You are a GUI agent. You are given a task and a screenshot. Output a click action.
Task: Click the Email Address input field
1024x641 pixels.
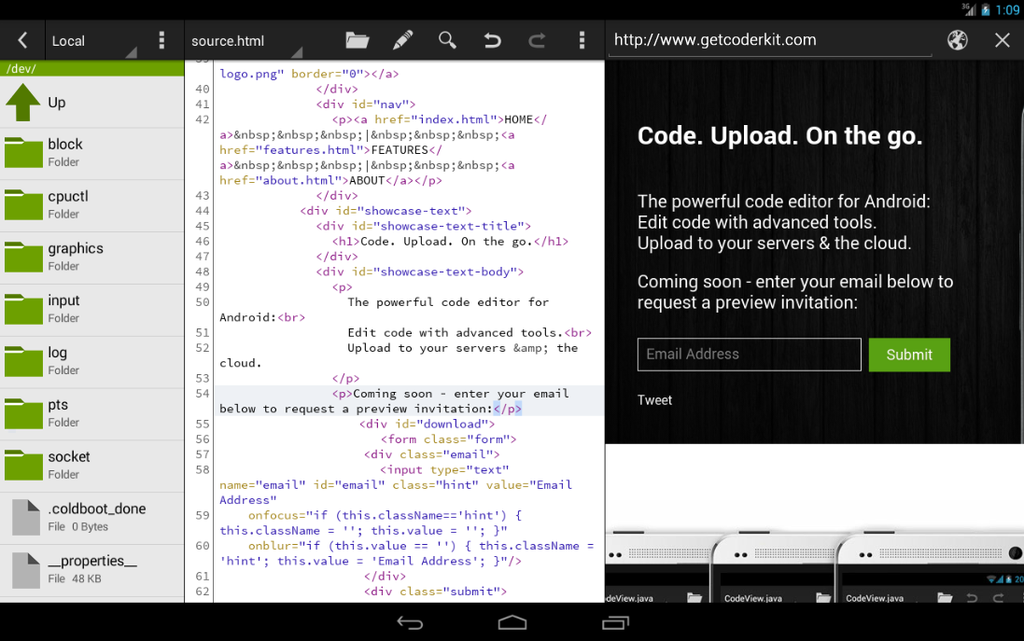click(x=748, y=354)
